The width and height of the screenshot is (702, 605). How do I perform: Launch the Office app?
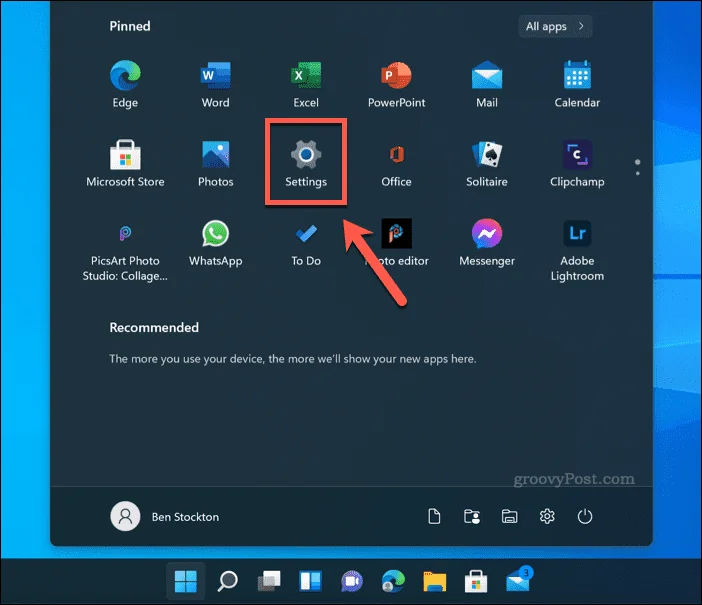tap(396, 163)
